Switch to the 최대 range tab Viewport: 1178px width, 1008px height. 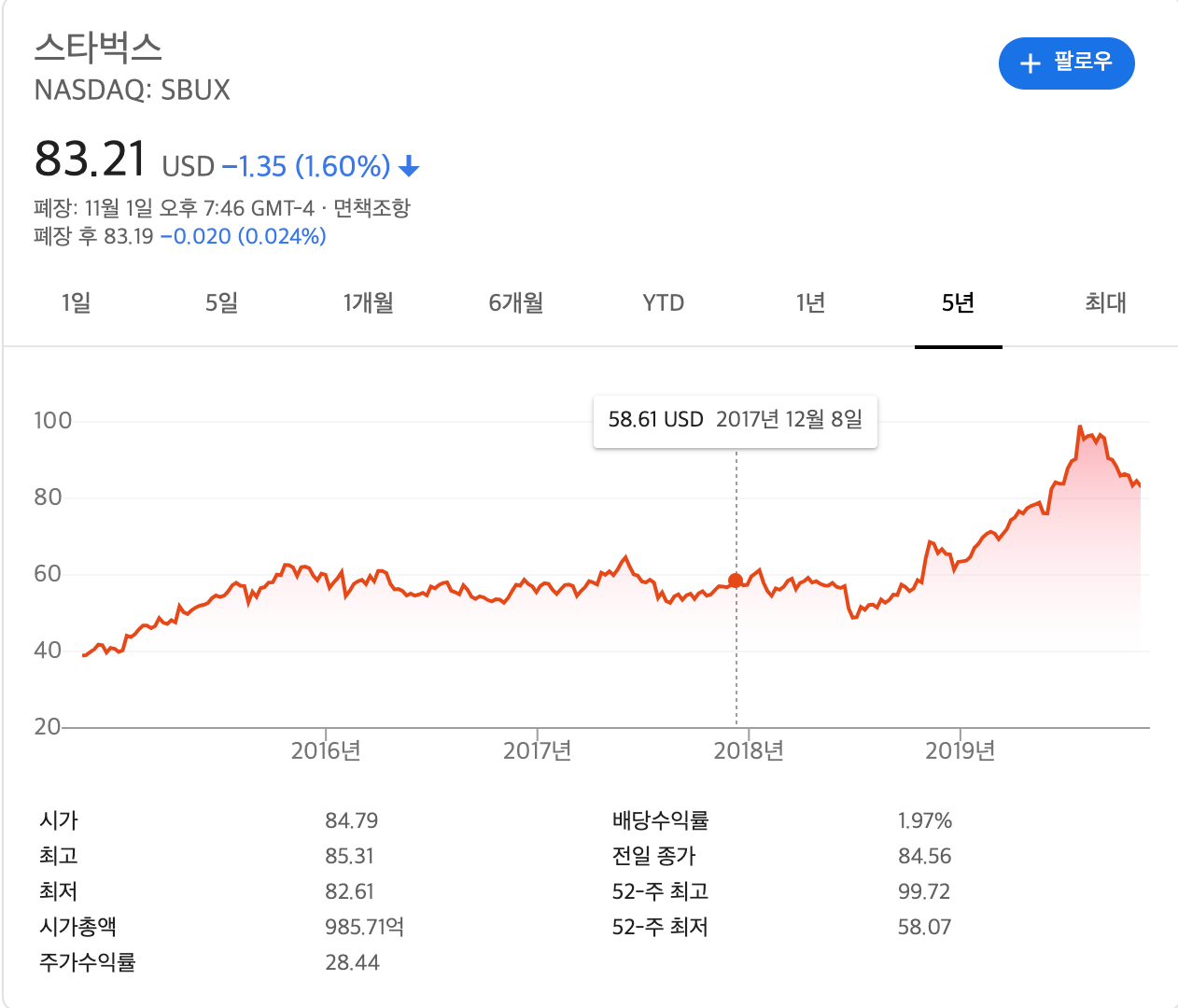(1105, 302)
